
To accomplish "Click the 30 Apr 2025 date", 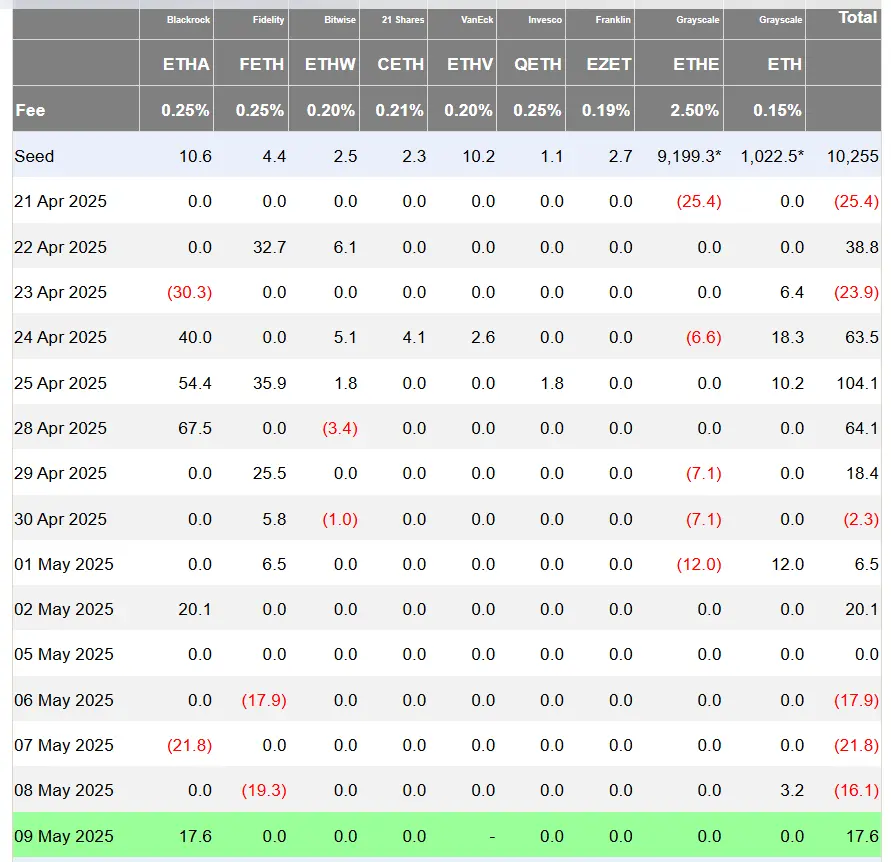I will tap(60, 519).
